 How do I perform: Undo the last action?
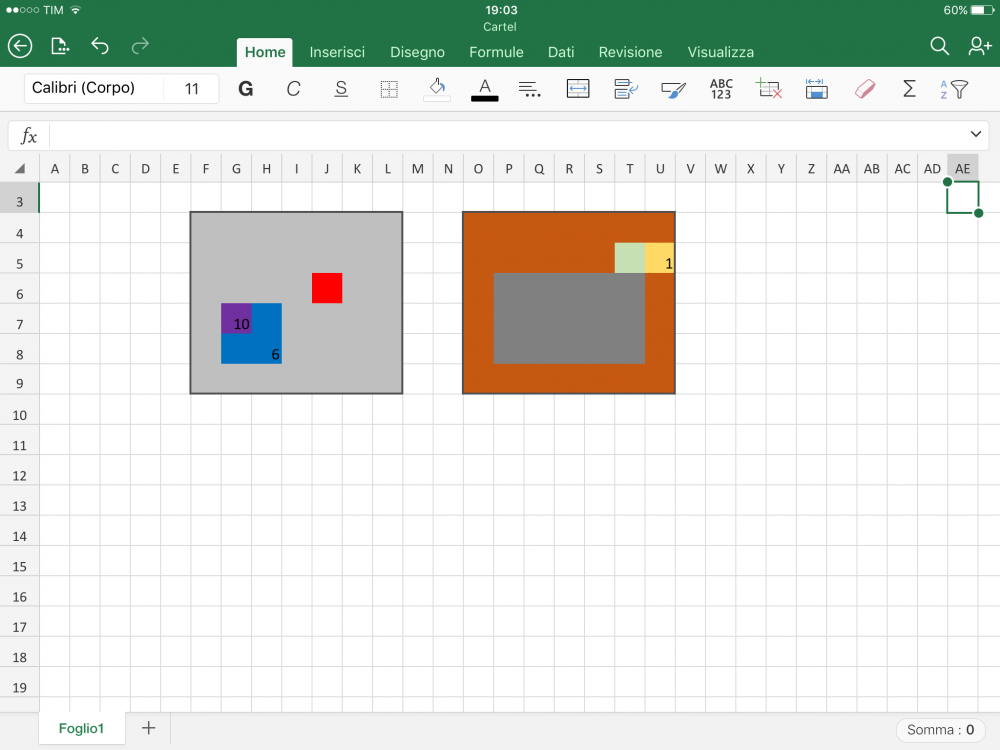[100, 46]
